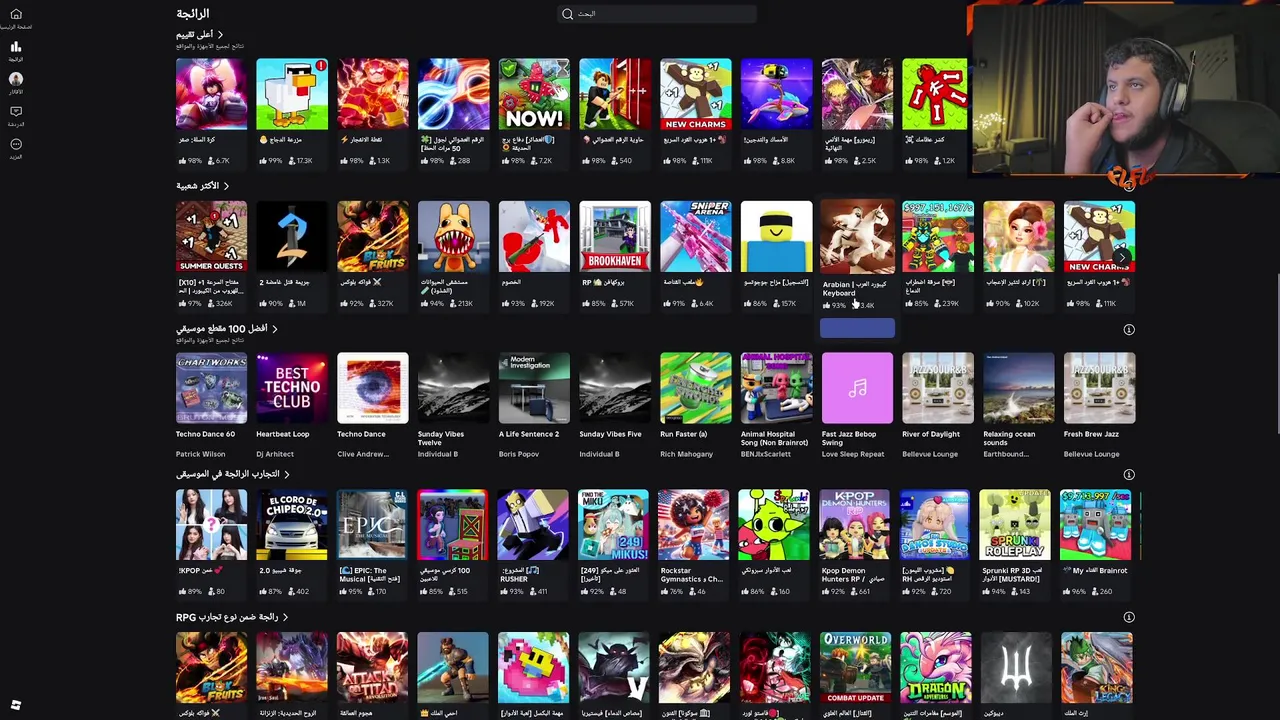Show info for trending music experiences section
This screenshot has width=1280, height=720.
1129,474
